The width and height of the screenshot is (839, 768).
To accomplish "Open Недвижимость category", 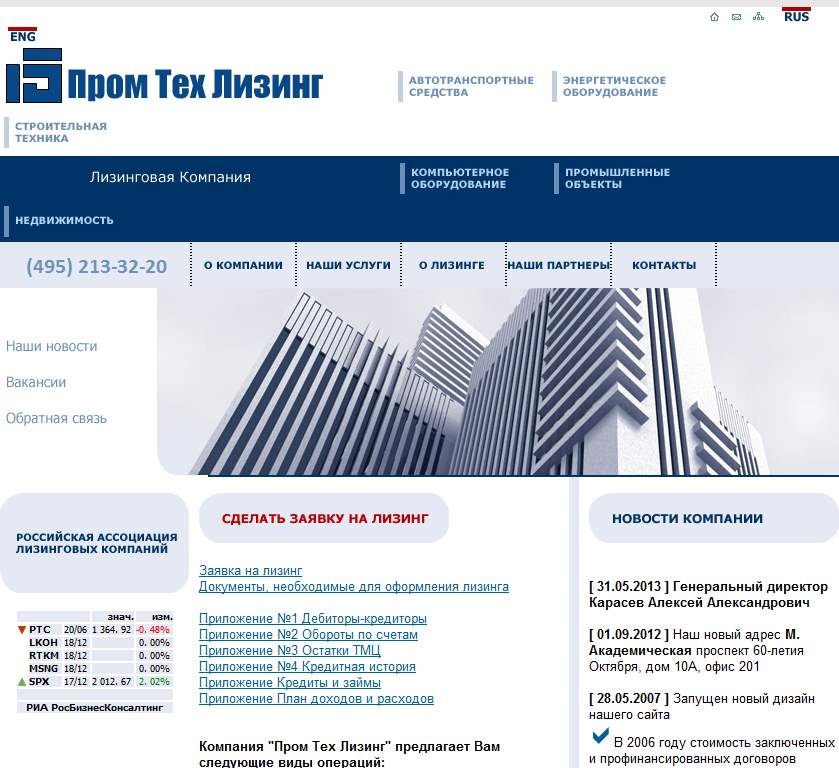I will pos(64,220).
